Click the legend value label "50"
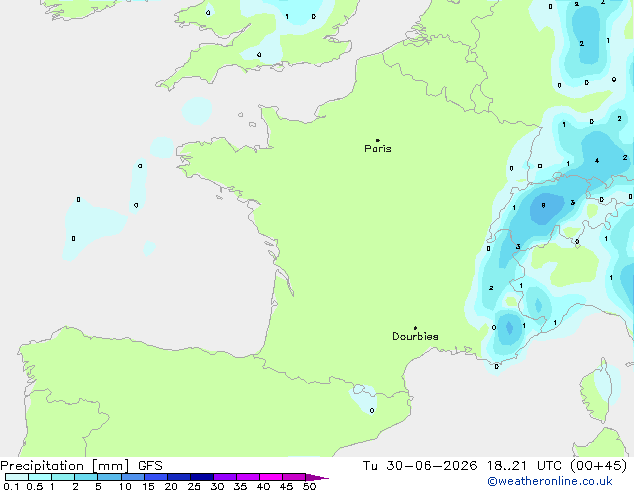Image resolution: width=634 pixels, height=490 pixels. point(309,486)
